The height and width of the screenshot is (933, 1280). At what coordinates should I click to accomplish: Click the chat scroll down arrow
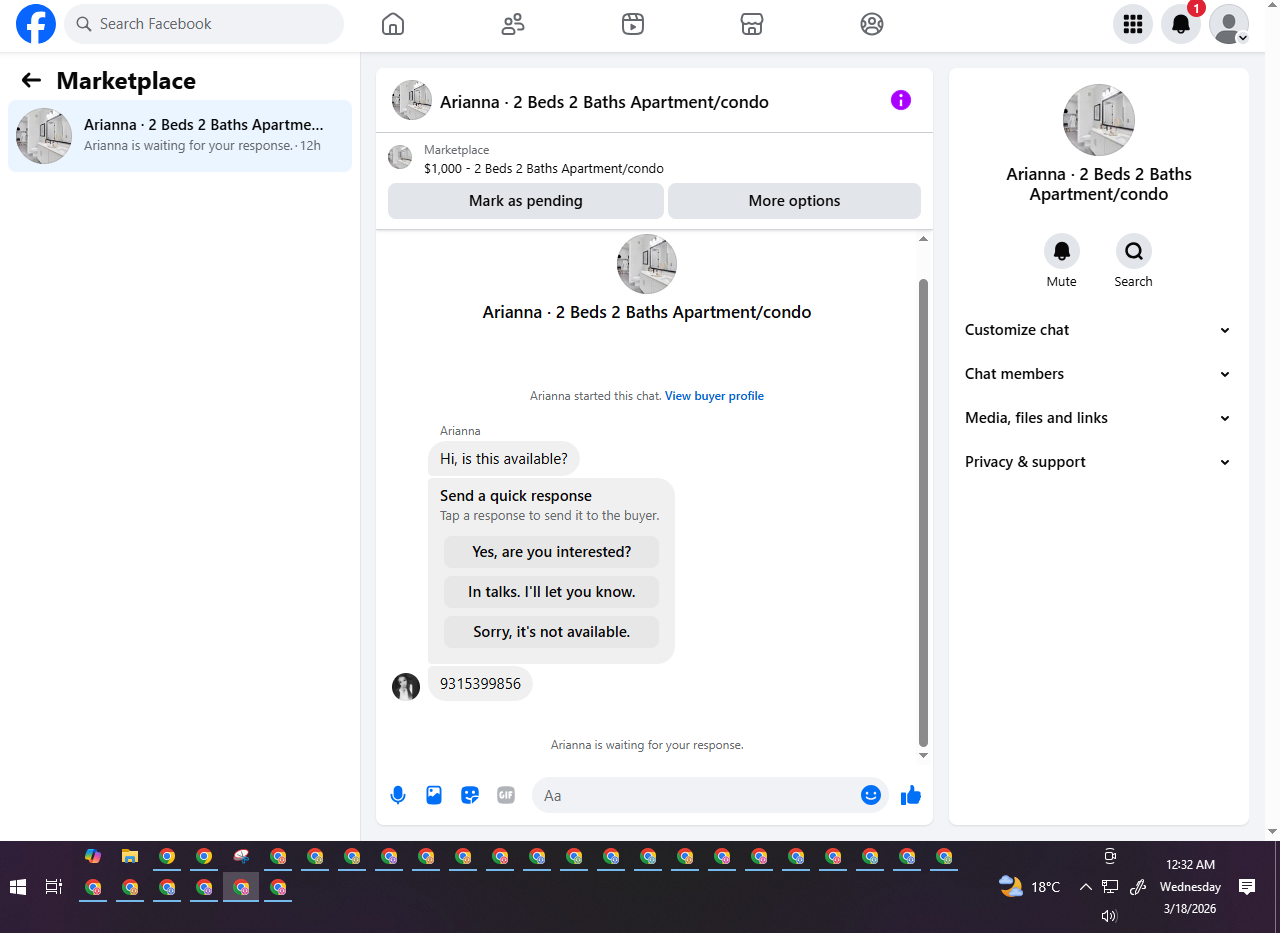click(924, 755)
